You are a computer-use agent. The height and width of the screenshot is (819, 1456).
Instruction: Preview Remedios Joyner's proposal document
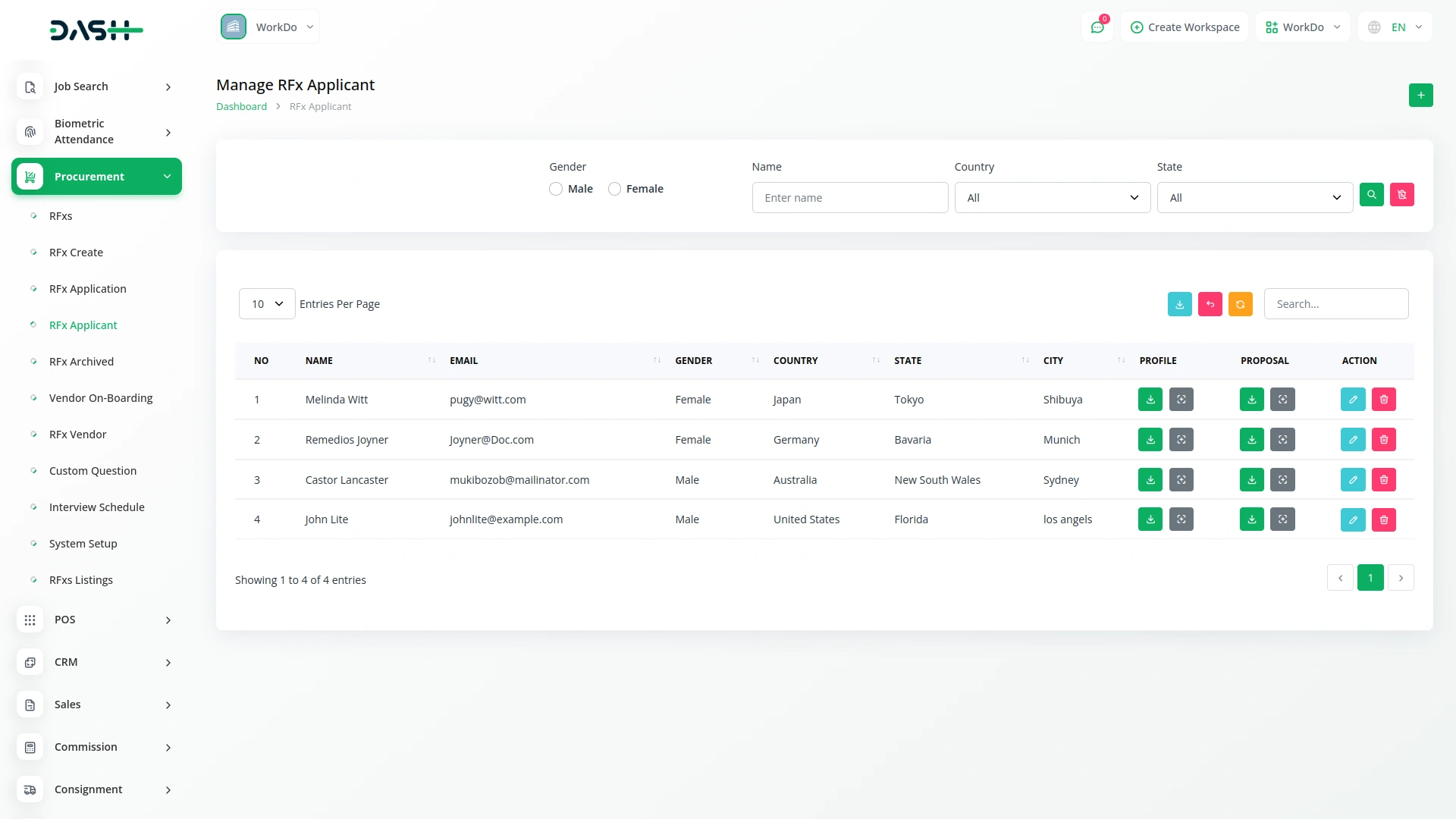coord(1282,440)
